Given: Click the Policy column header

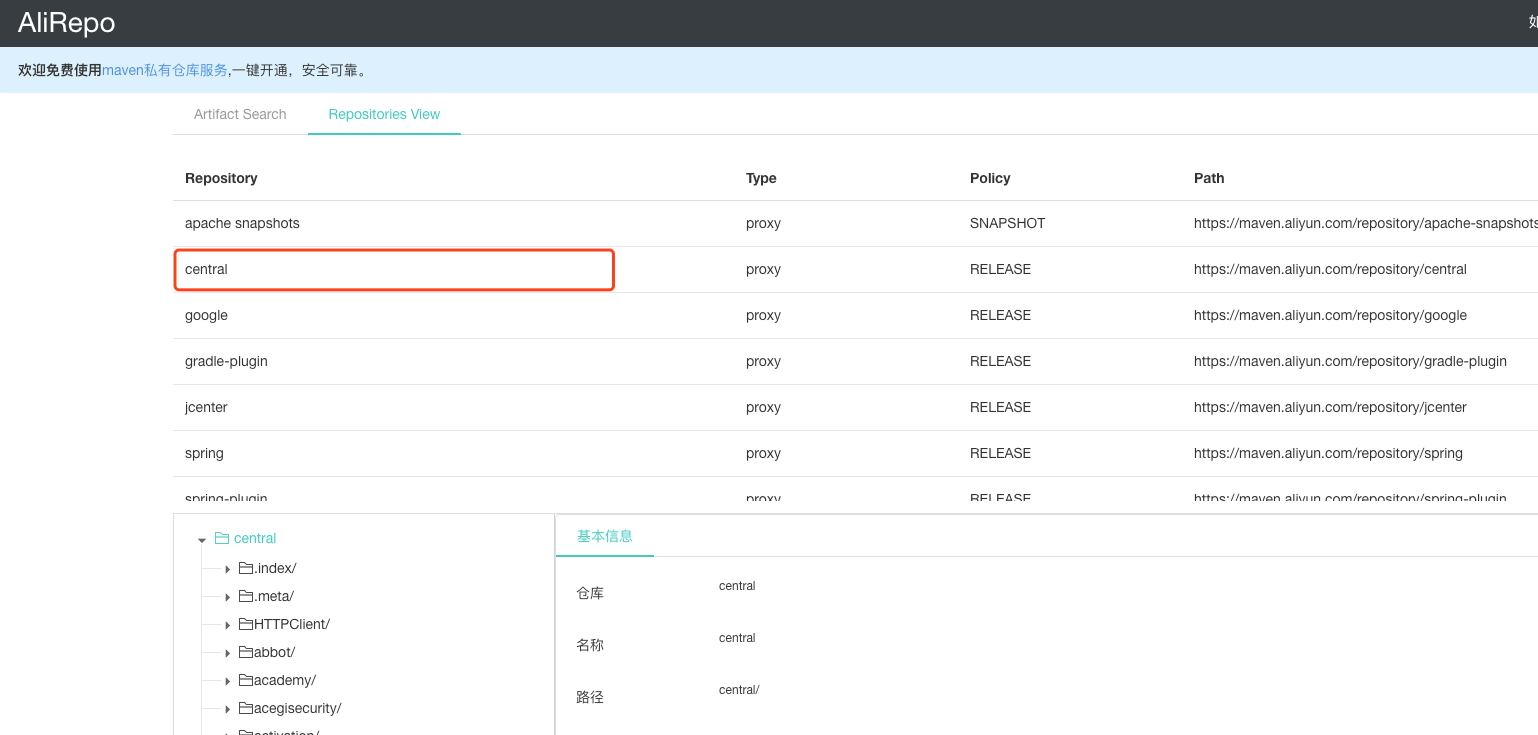Looking at the screenshot, I should 990,178.
